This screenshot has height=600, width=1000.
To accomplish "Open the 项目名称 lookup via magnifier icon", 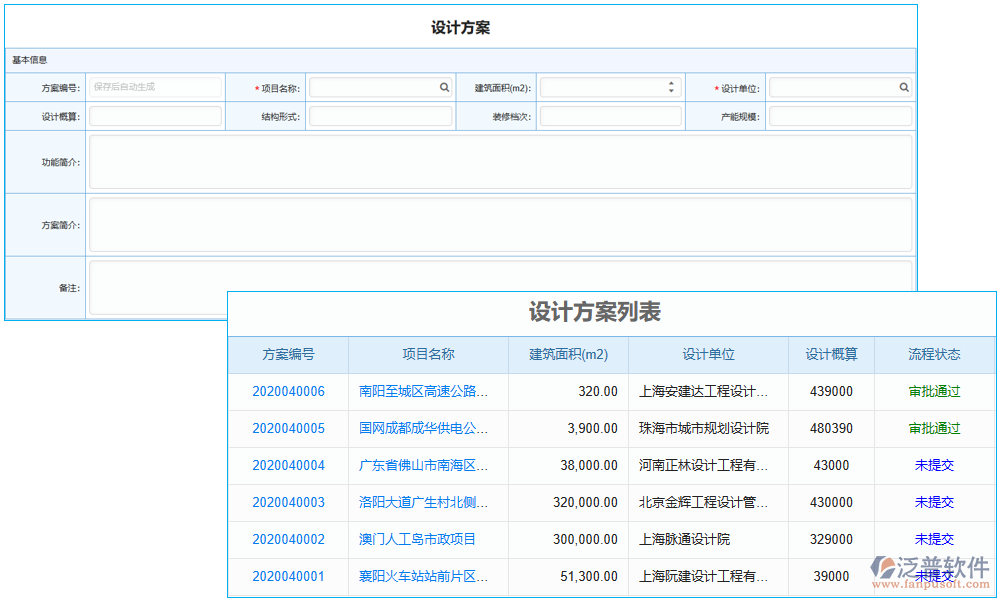I will [x=444, y=87].
